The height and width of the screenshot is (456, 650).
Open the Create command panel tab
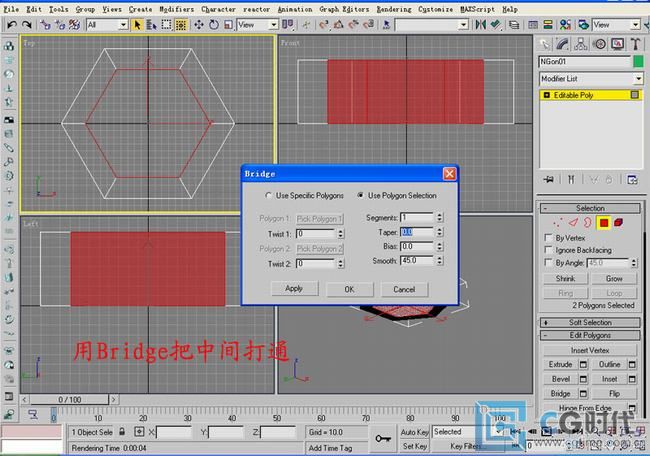(545, 44)
